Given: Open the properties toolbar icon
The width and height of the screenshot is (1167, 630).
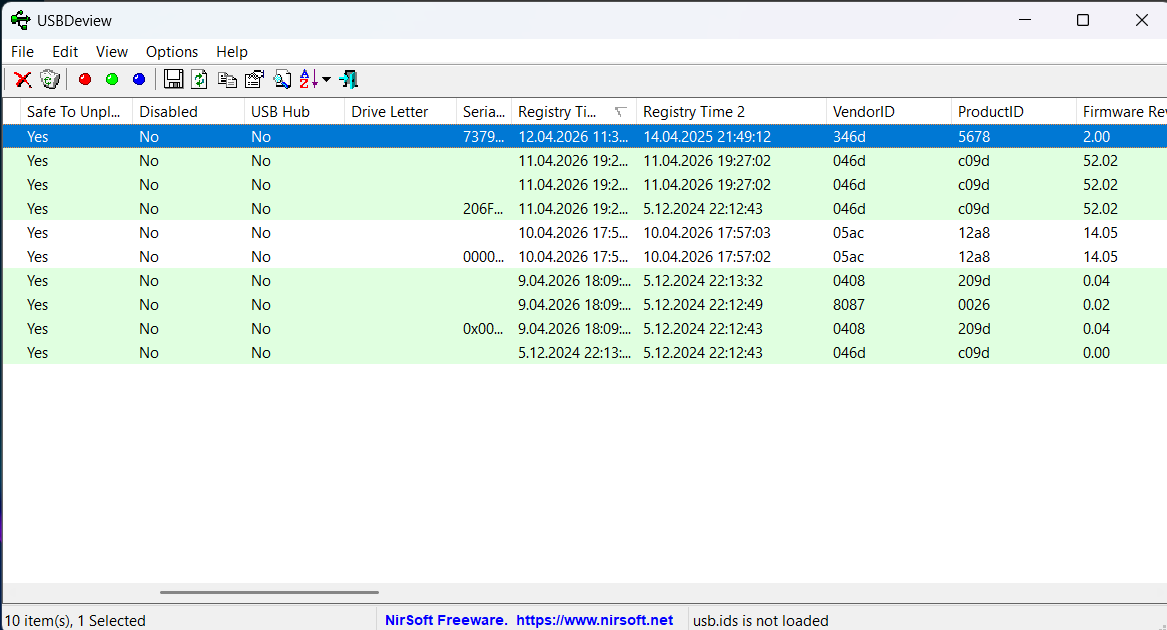Looking at the screenshot, I should [255, 79].
